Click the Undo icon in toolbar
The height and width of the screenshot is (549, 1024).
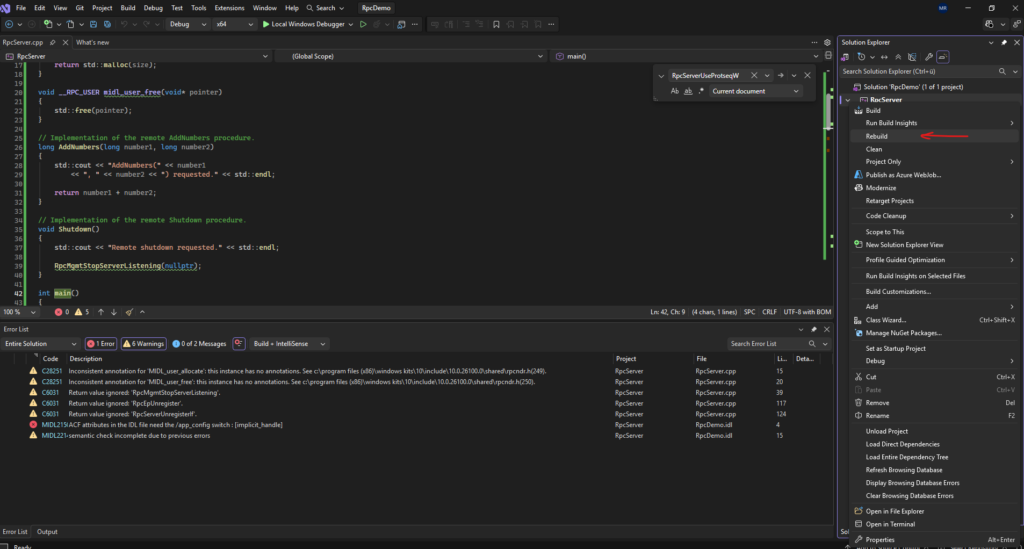click(124, 24)
